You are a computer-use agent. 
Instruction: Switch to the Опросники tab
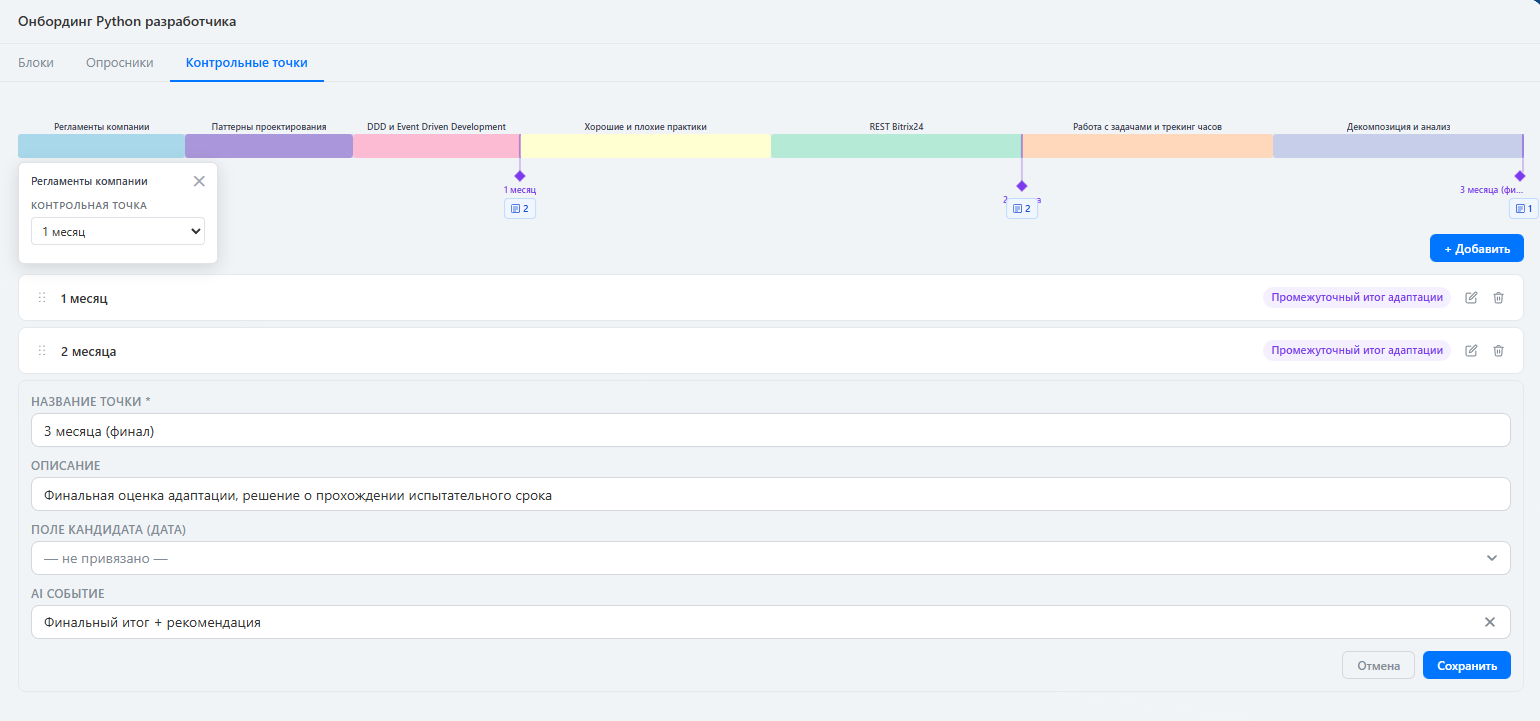[120, 62]
